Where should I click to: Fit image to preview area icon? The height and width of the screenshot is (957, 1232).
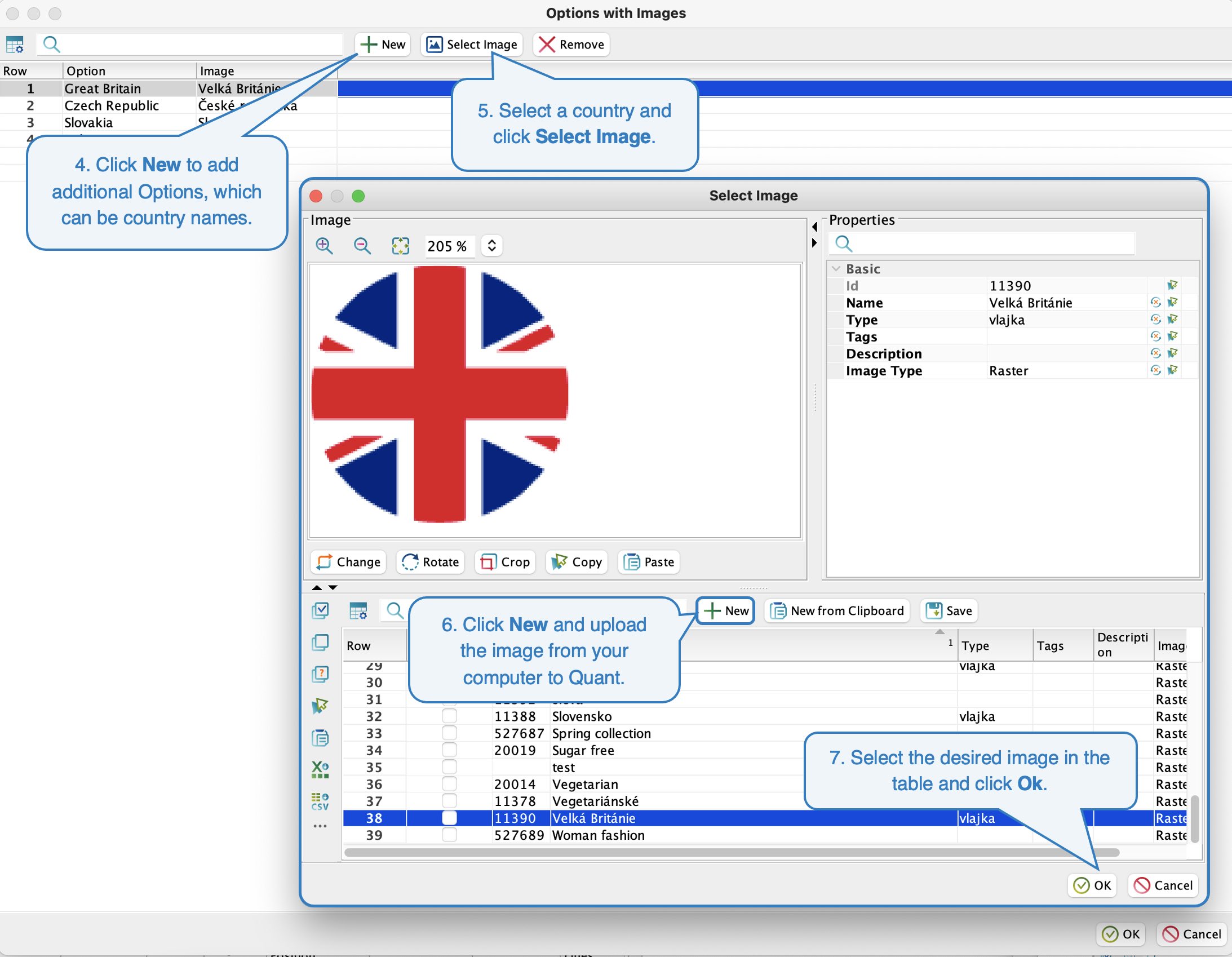pos(401,246)
